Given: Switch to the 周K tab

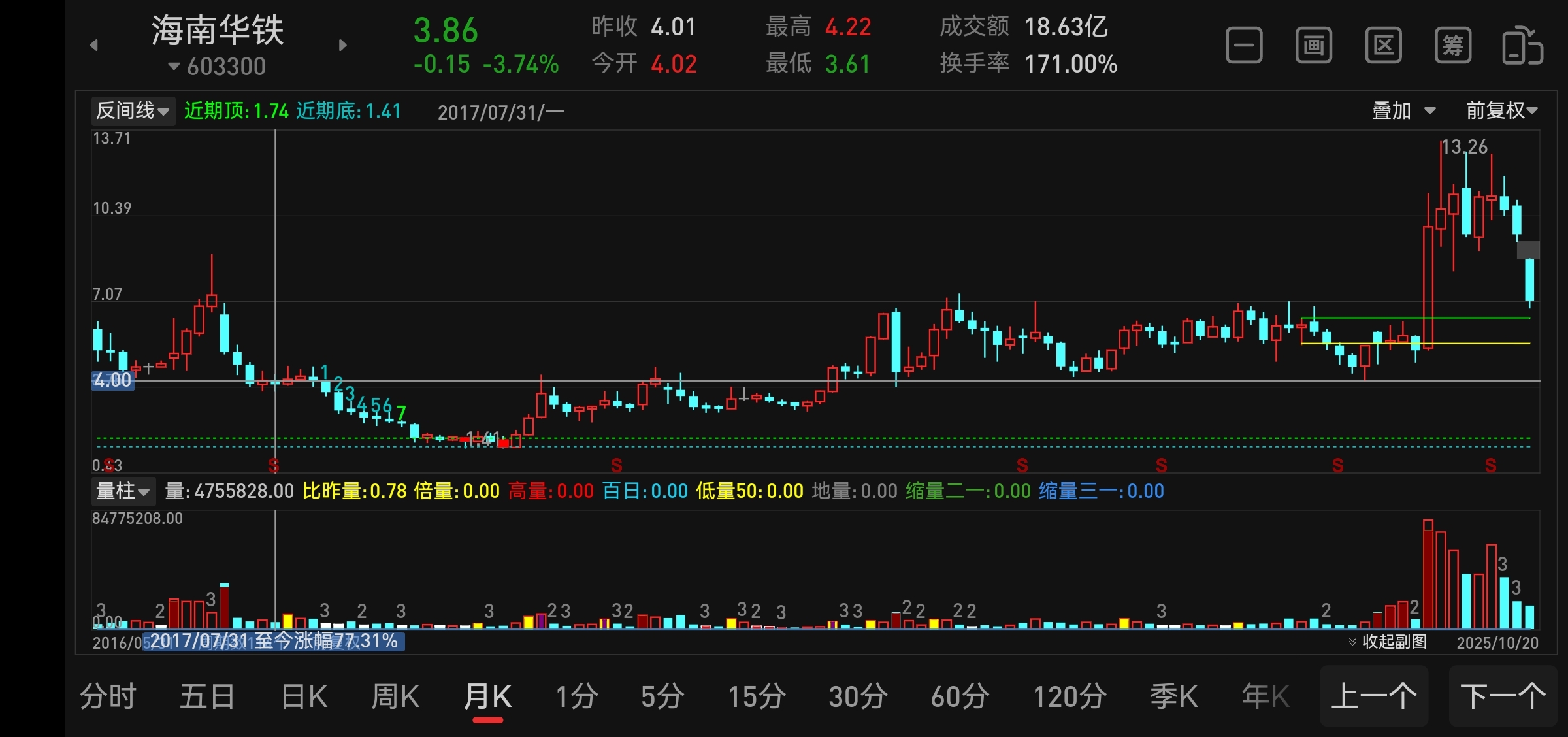Looking at the screenshot, I should click(x=395, y=696).
